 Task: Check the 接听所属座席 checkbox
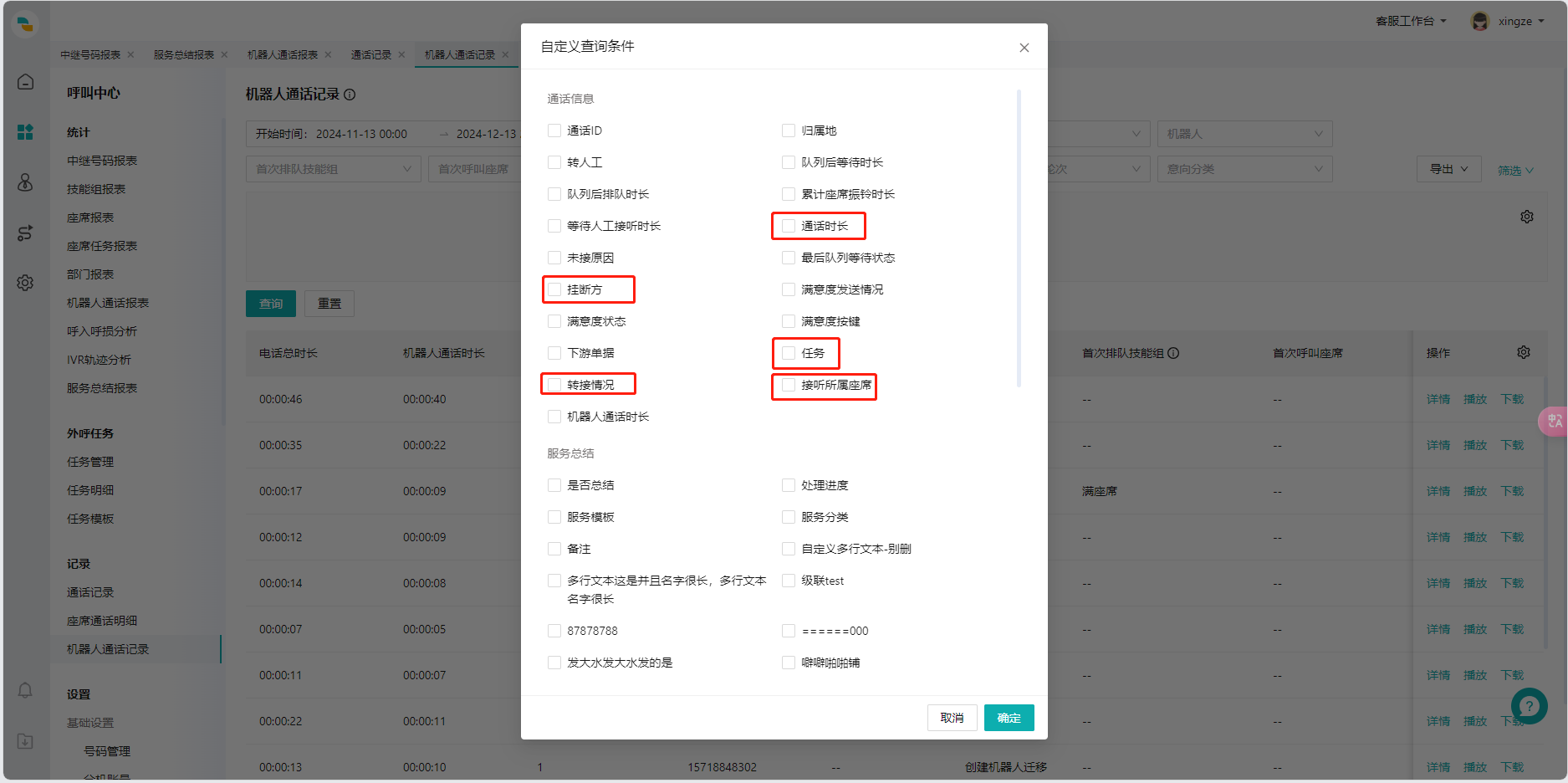tap(789, 385)
